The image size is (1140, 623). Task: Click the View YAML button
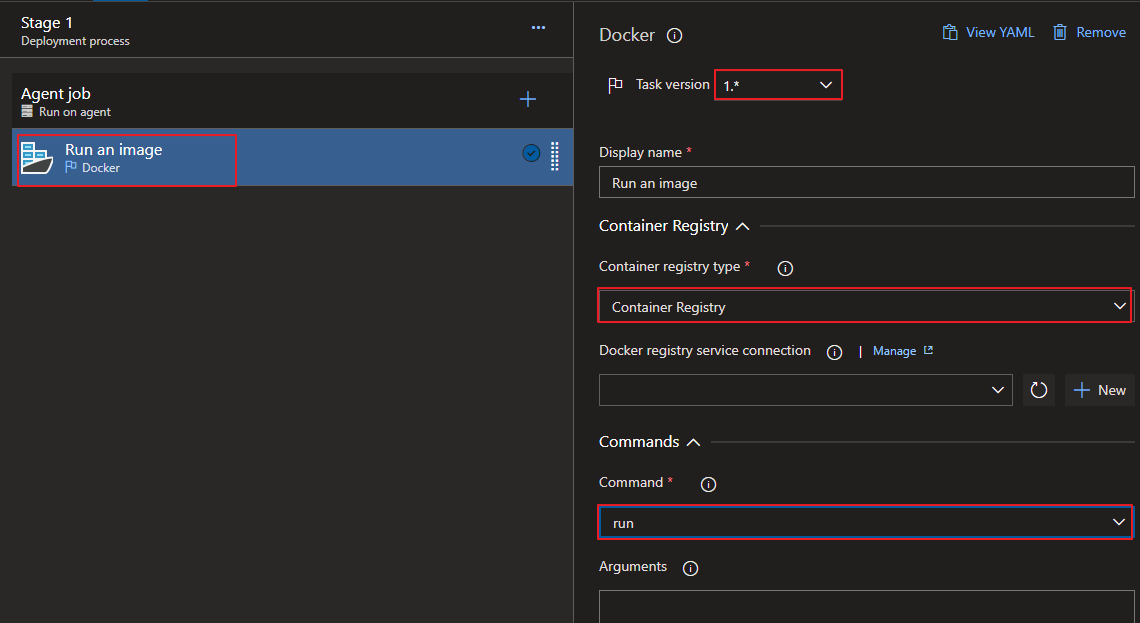(988, 33)
